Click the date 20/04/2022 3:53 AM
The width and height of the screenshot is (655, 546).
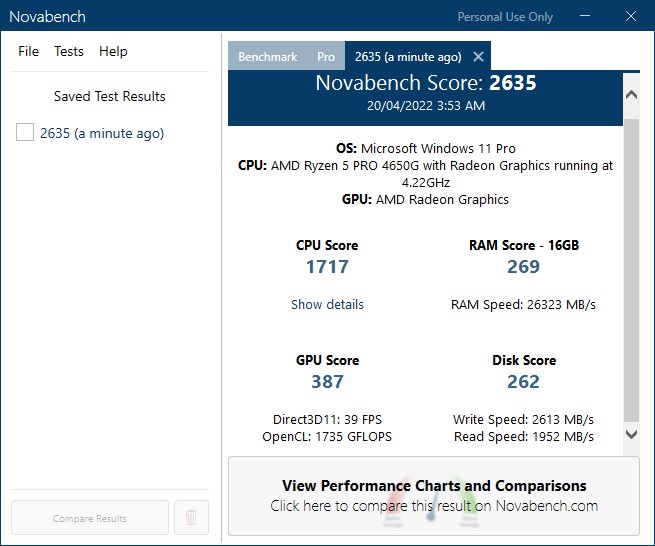tap(426, 106)
